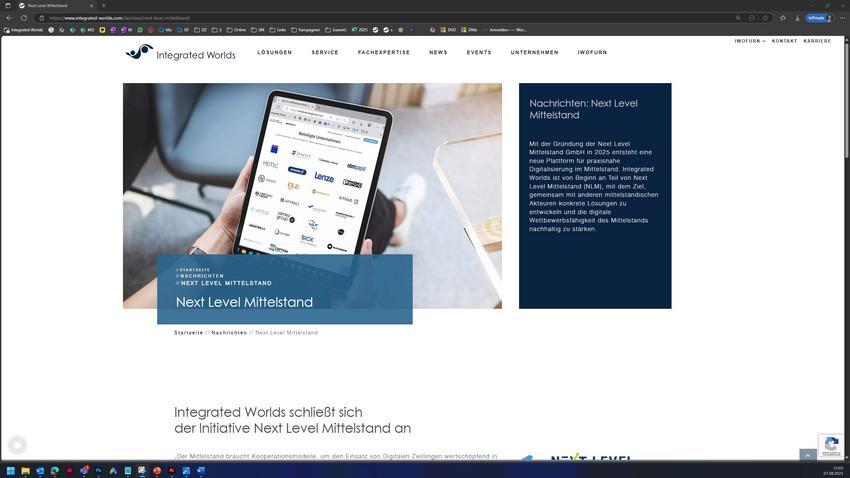Viewport: 850px width, 478px height.
Task: Open the SM bookmarks folder
Action: pos(258,30)
